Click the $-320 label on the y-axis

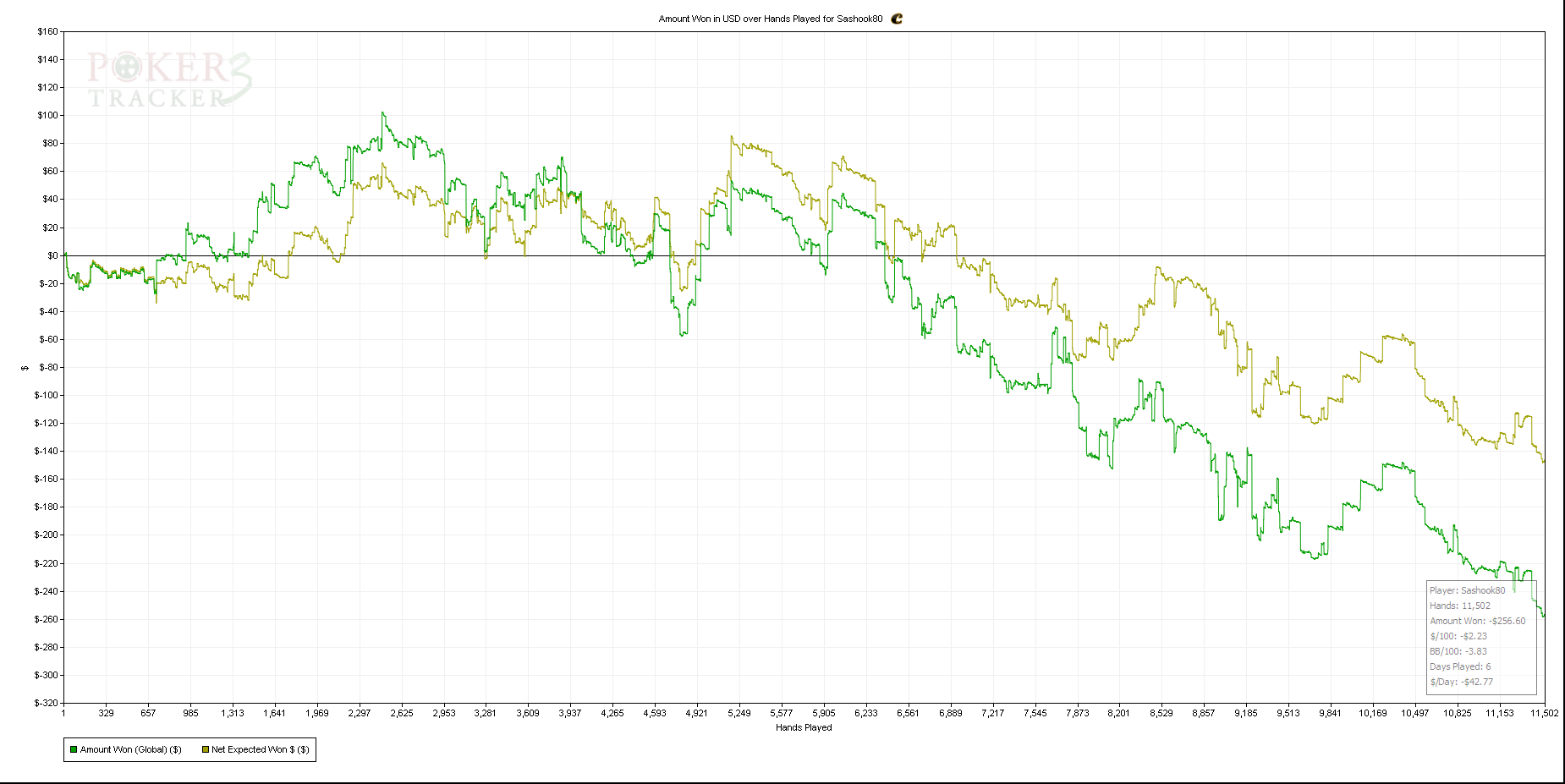point(47,703)
